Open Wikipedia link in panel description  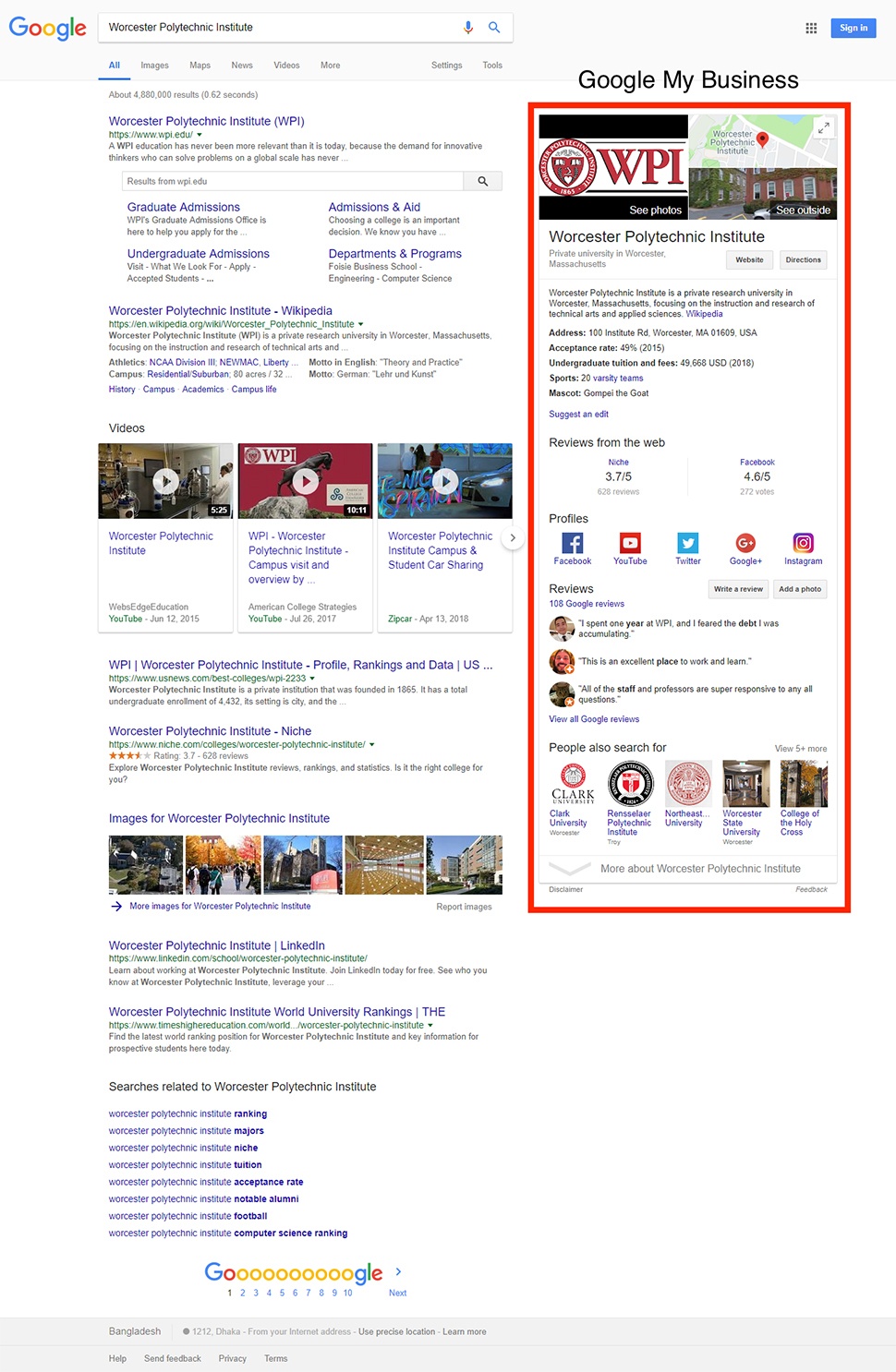[704, 315]
